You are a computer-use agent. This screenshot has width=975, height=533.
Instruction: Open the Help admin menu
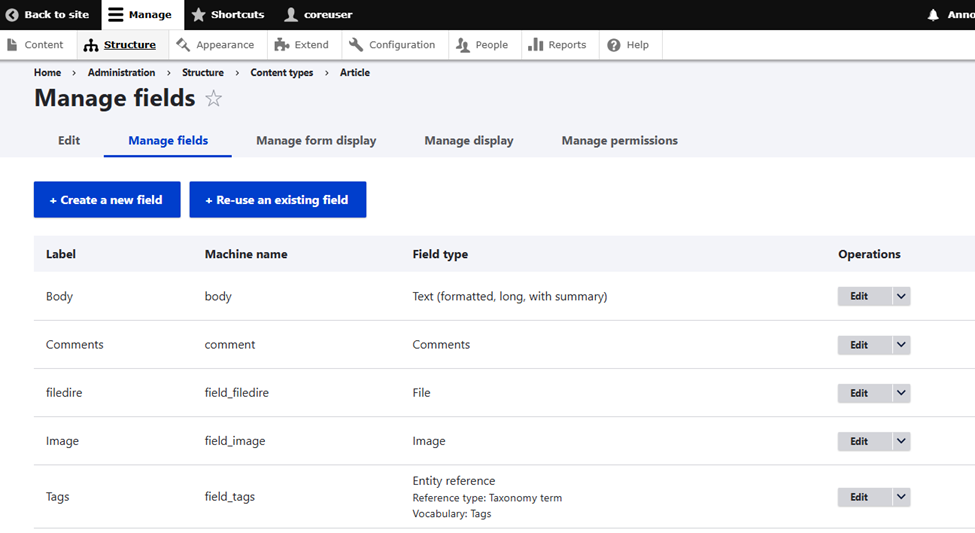click(628, 45)
